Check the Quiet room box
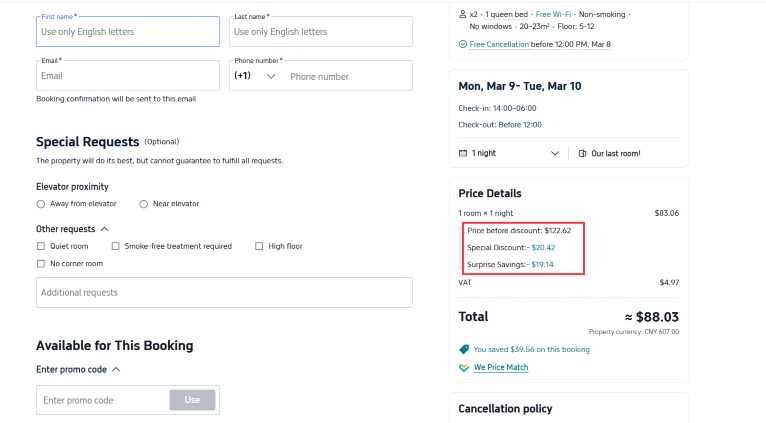 tap(41, 246)
